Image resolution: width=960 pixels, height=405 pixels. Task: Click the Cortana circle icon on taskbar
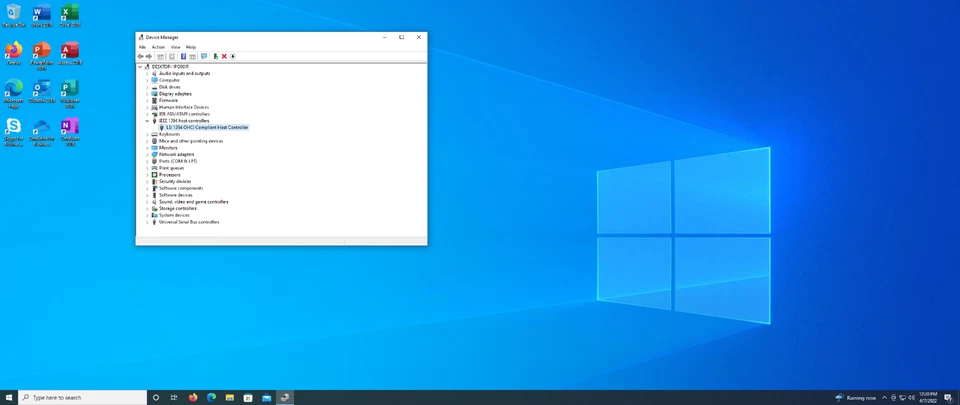[x=156, y=398]
